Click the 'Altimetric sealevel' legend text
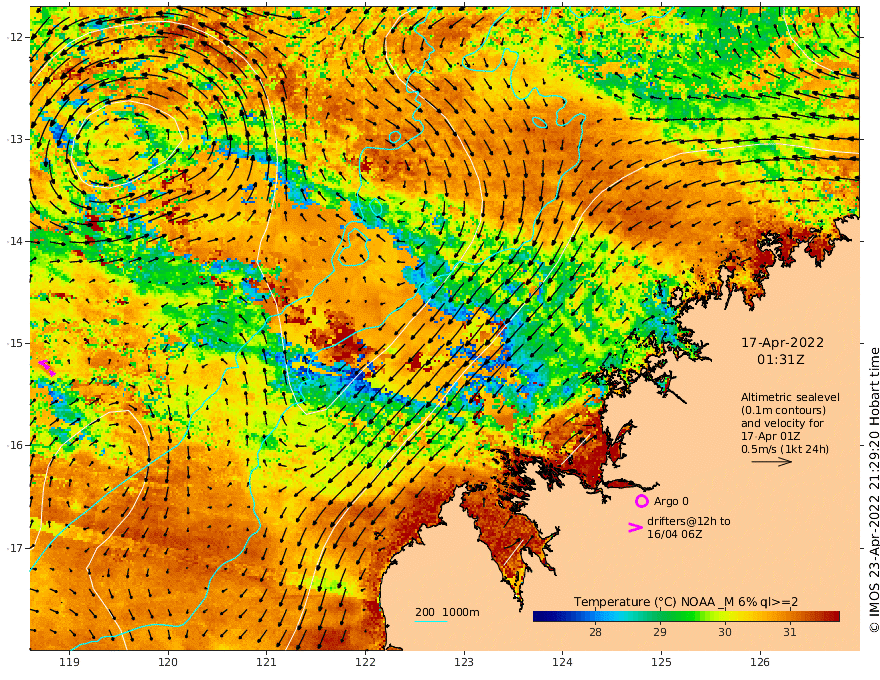880x680 pixels. [x=790, y=397]
